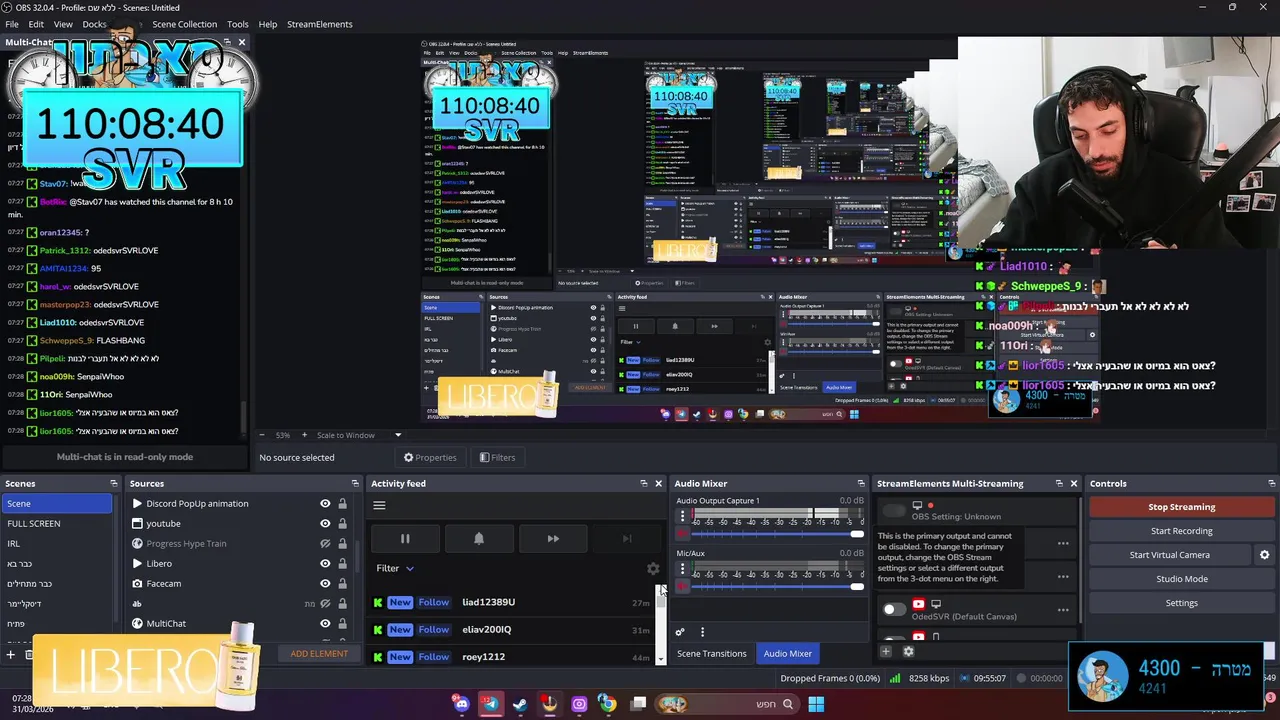Float the Sources dock
Viewport: 1280px width, 720px height.
(354, 484)
